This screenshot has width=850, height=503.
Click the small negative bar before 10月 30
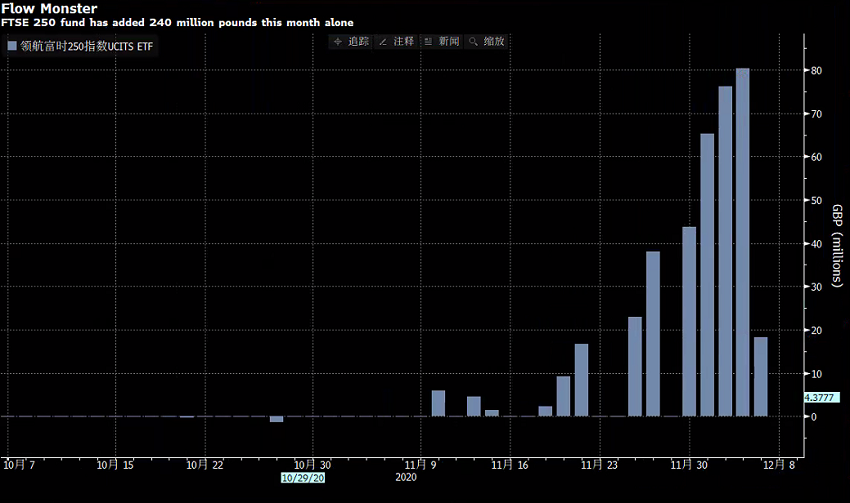pos(276,419)
